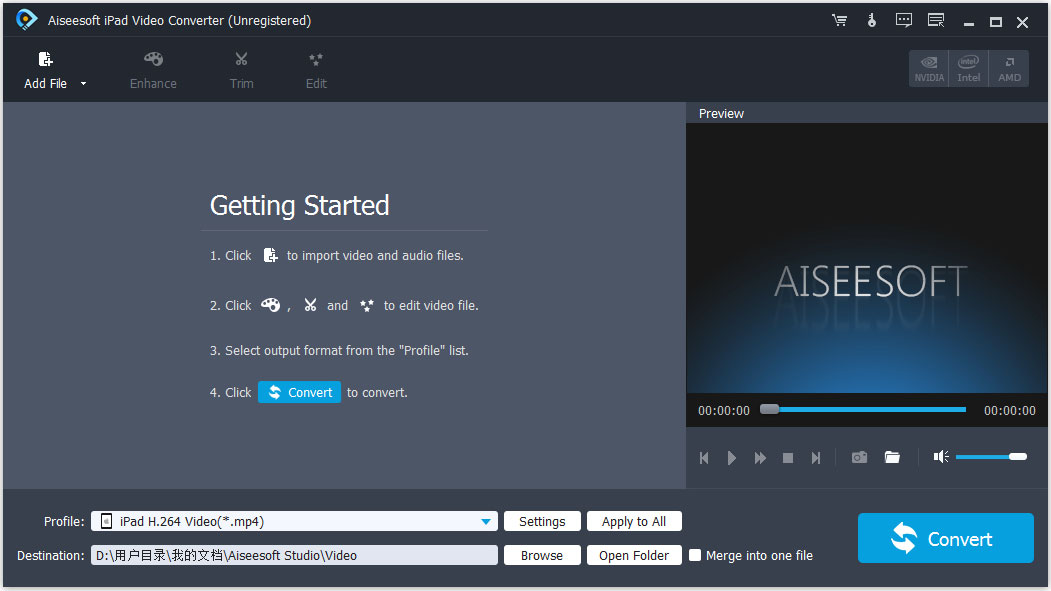Click the small Convert button in step 4
This screenshot has height=591, width=1051.
(x=300, y=392)
